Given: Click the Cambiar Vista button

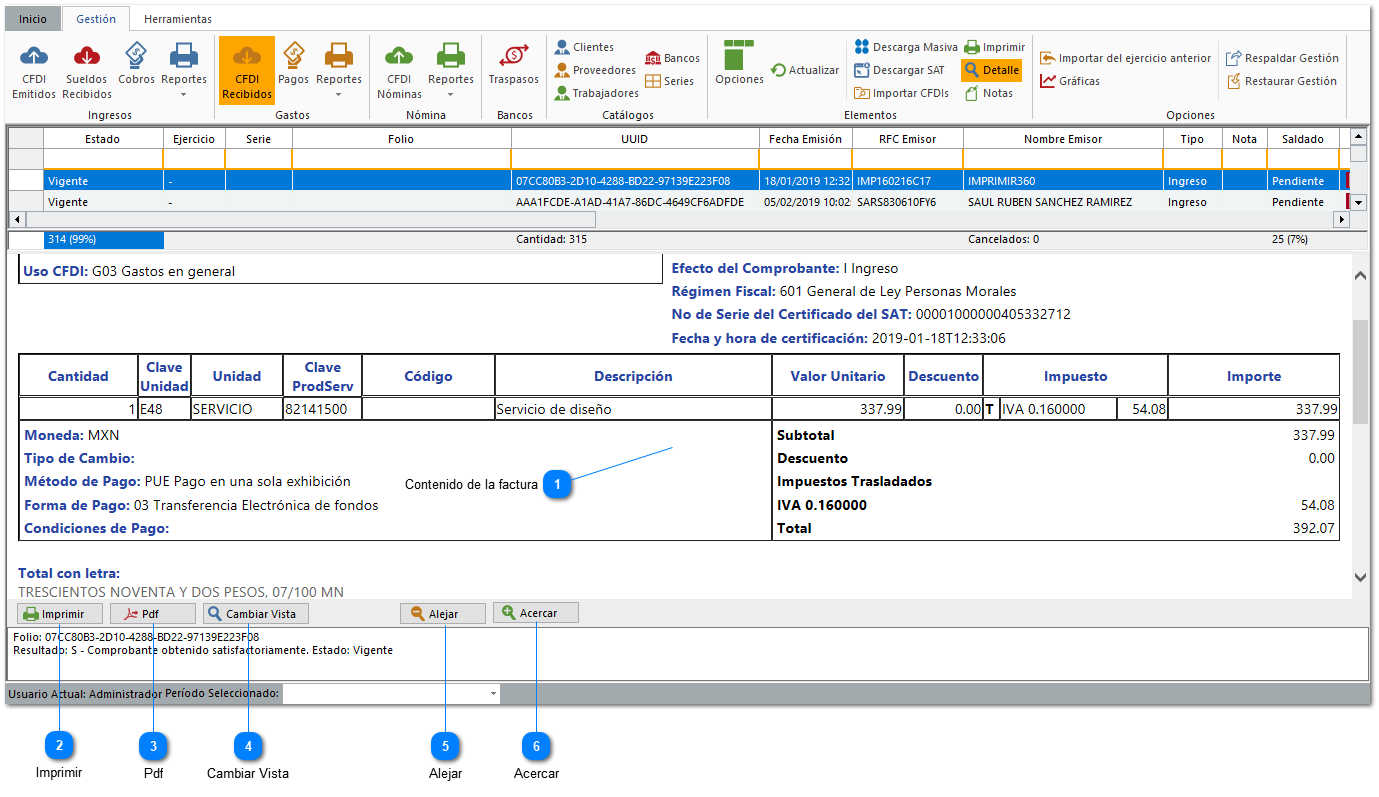Looking at the screenshot, I should tap(256, 614).
